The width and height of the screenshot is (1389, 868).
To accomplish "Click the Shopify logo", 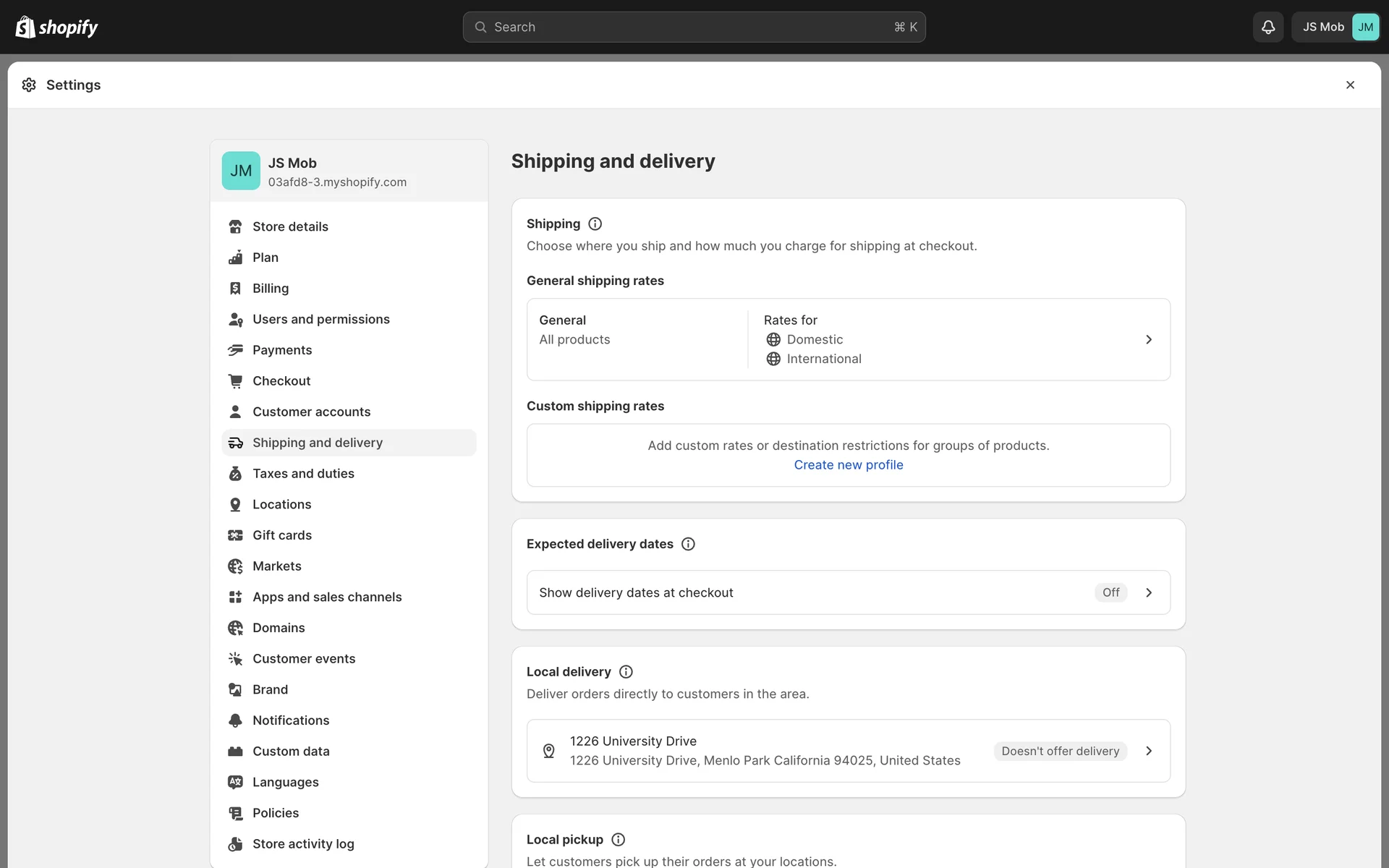I will pyautogui.click(x=56, y=27).
